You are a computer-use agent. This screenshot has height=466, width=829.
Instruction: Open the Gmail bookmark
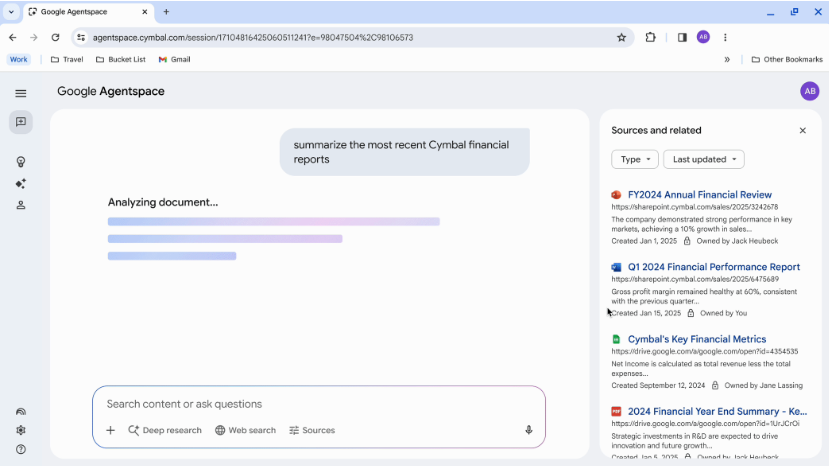click(174, 59)
